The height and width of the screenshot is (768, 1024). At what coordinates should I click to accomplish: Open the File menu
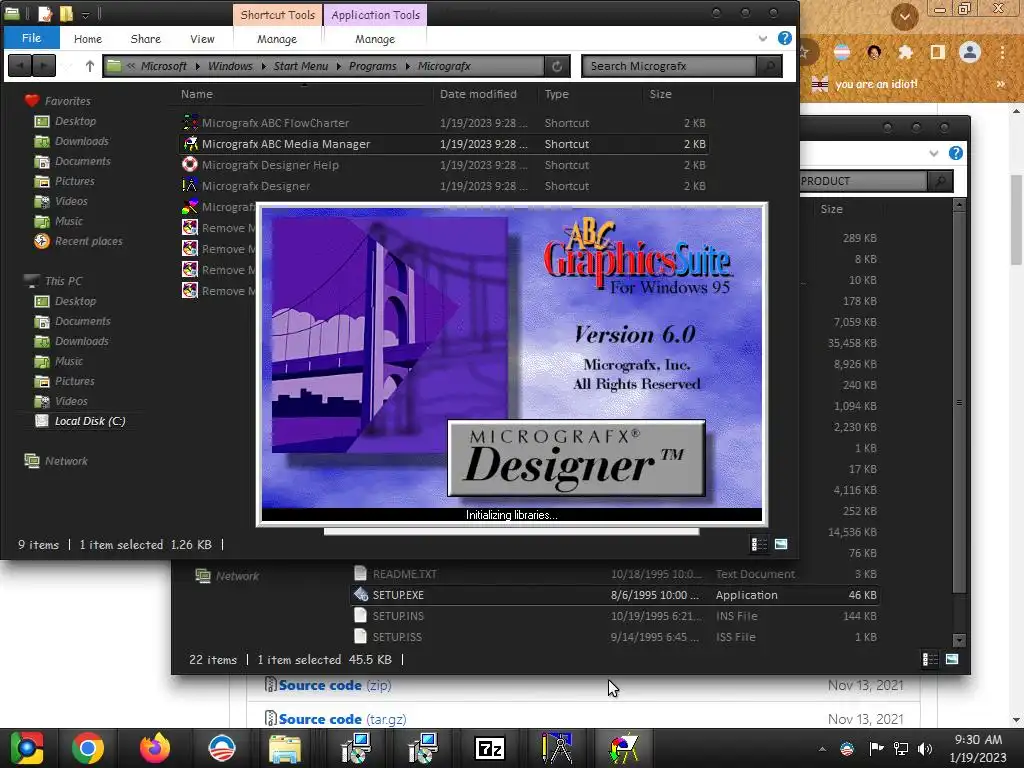pyautogui.click(x=31, y=38)
